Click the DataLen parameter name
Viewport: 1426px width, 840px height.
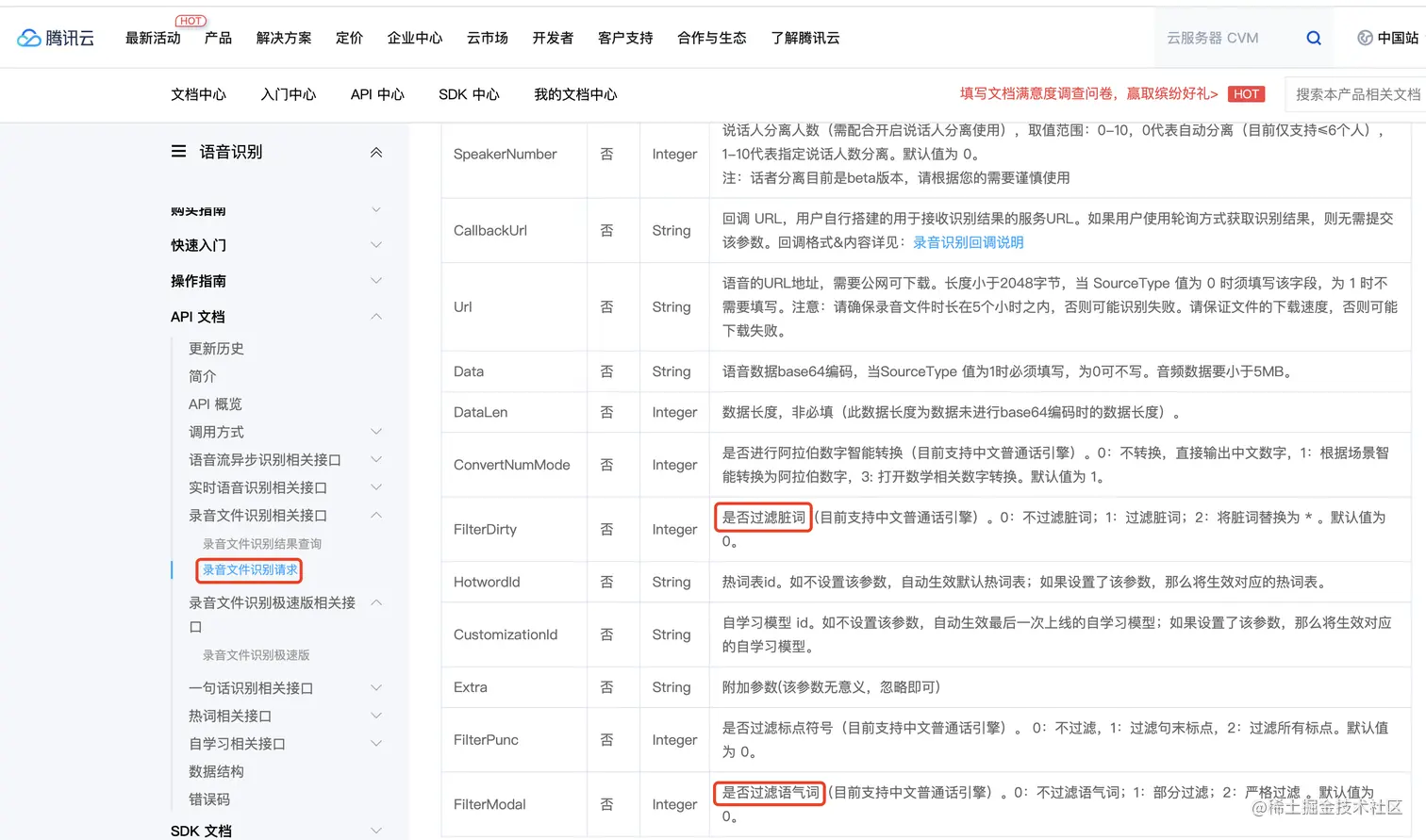tap(480, 412)
